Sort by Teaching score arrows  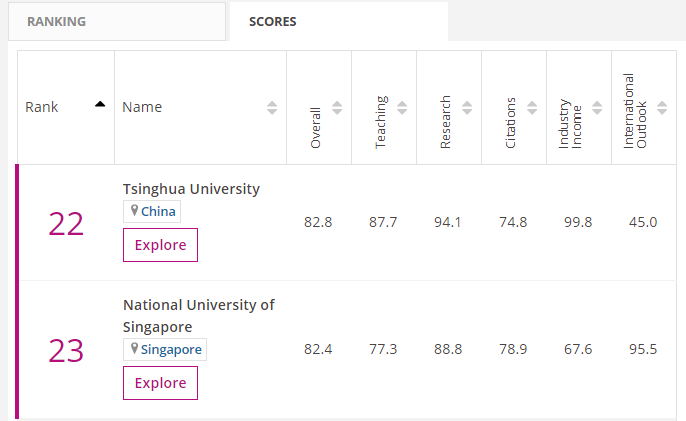coord(402,108)
